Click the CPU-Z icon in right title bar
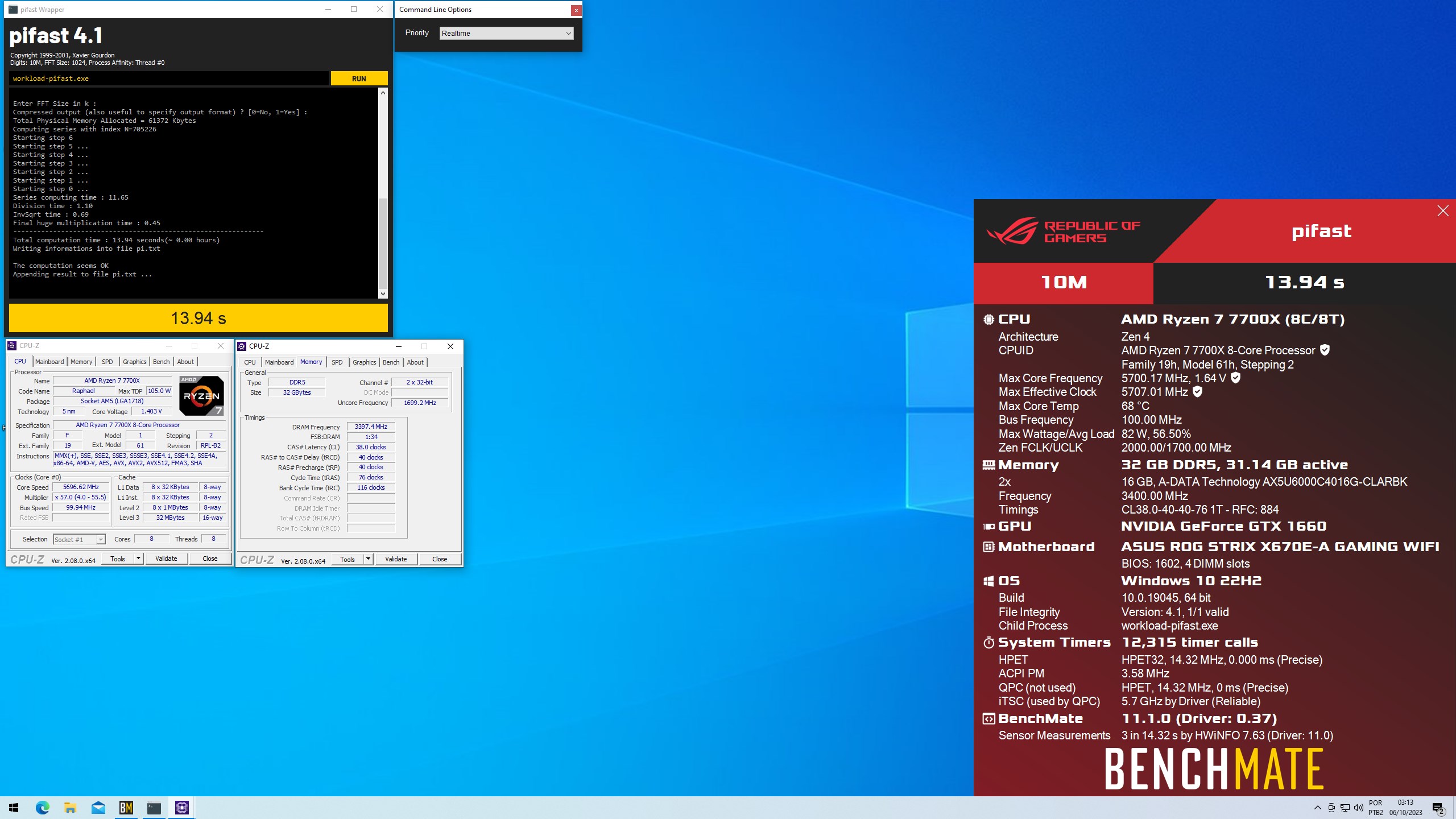Screen dimensions: 1456x819 pyautogui.click(x=242, y=346)
